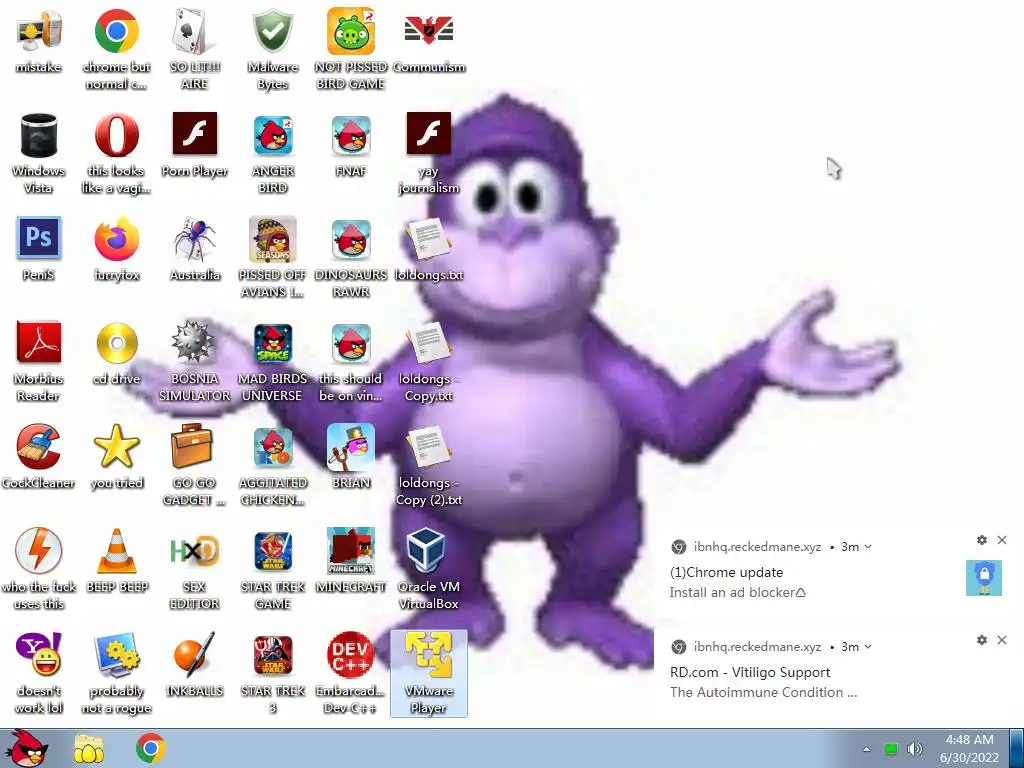Image resolution: width=1024 pixels, height=768 pixels.
Task: Select the red Opera 'this looks like' icon
Action: point(116,153)
